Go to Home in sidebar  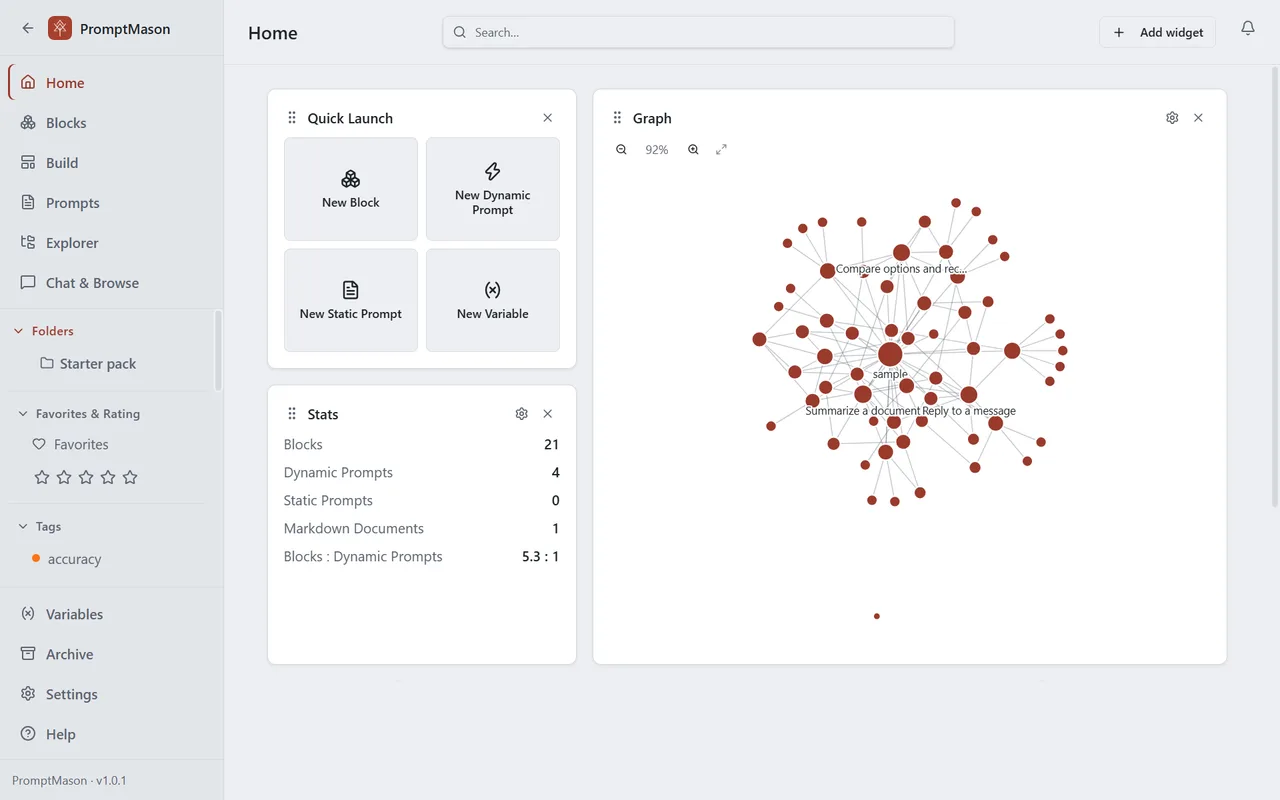(112, 83)
